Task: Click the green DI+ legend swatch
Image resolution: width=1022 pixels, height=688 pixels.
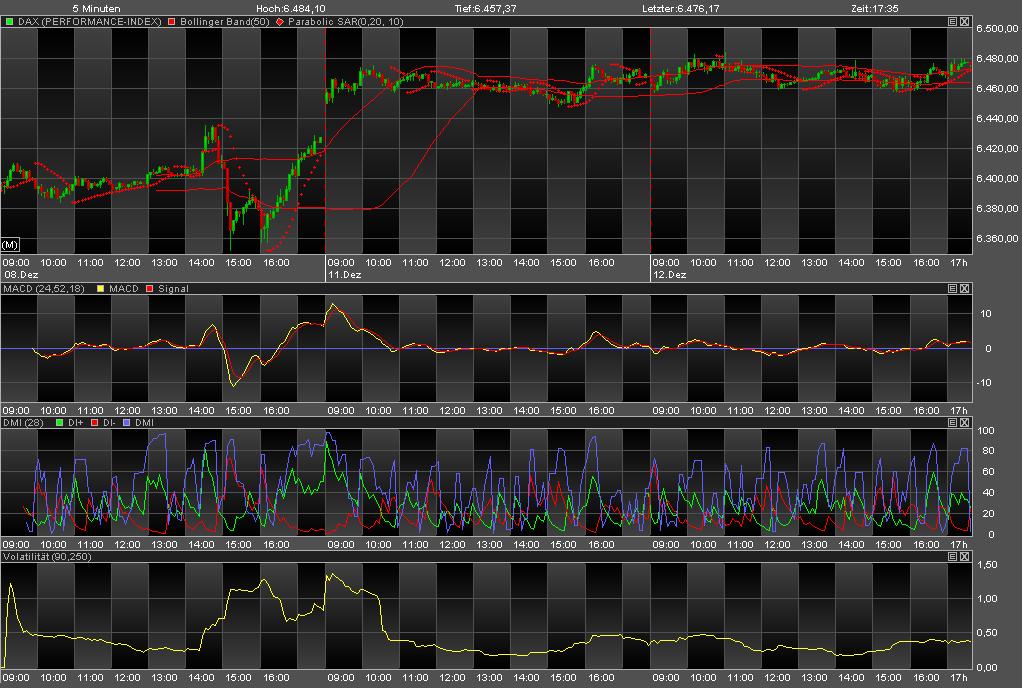Action: (x=59, y=423)
